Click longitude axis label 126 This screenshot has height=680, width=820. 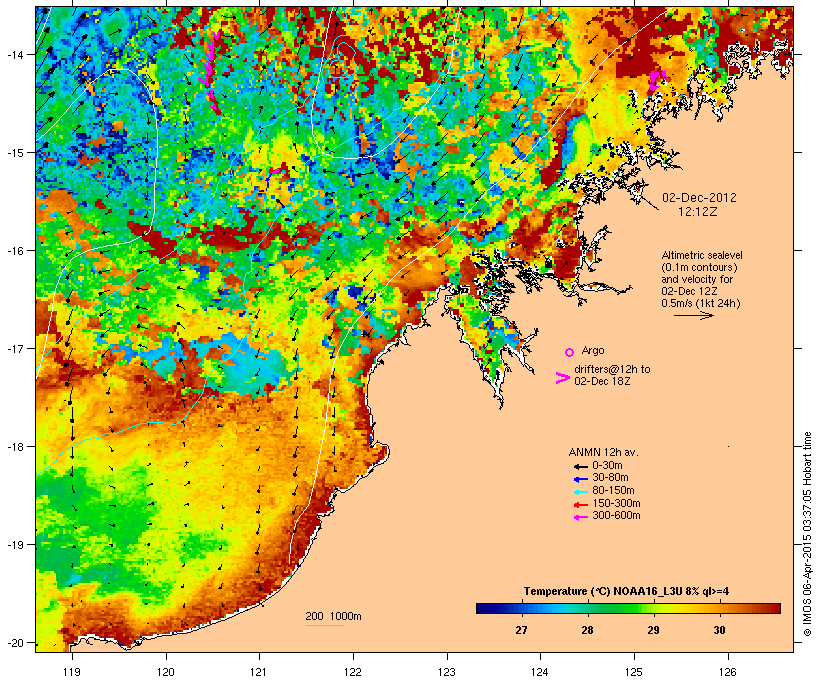727,672
